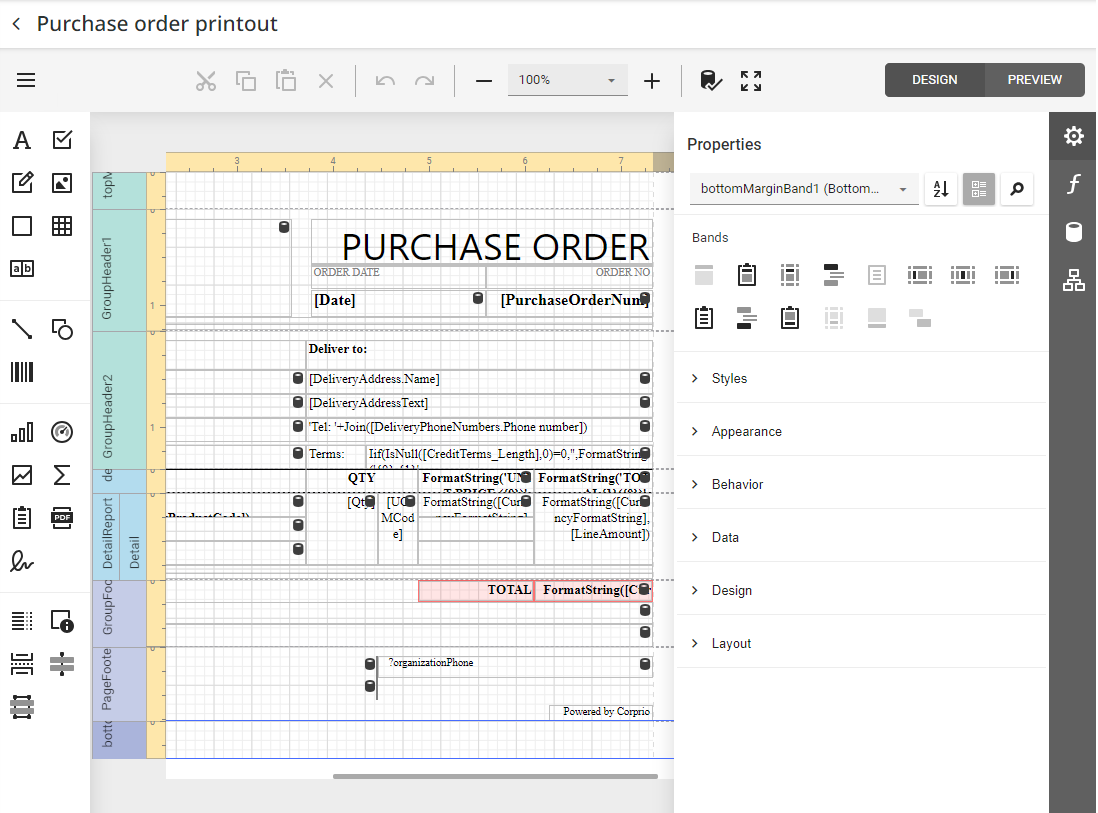Open the Report Explorer tree tab
Viewport: 1098px width, 813px height.
click(x=1073, y=280)
